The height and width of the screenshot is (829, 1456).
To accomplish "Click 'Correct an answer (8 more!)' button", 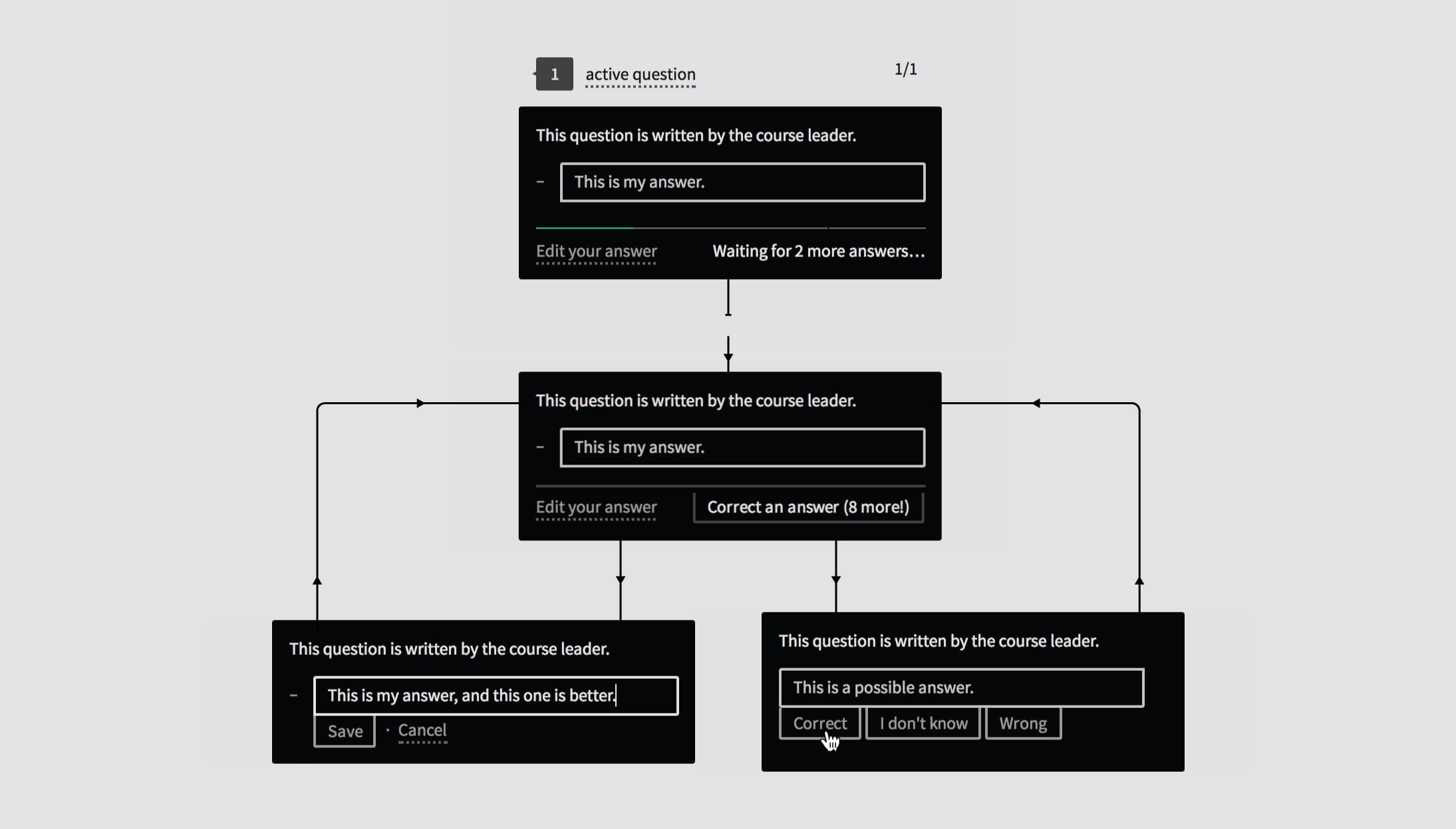I will coord(808,506).
